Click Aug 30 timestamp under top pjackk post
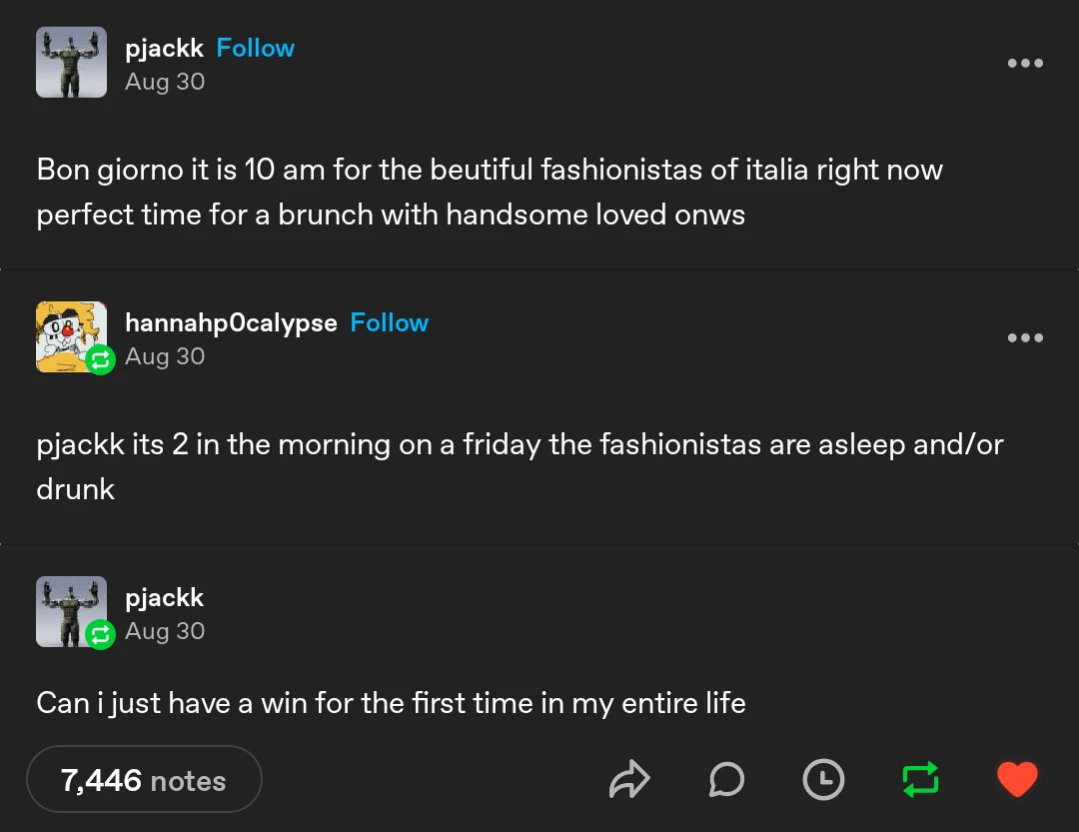 point(165,82)
